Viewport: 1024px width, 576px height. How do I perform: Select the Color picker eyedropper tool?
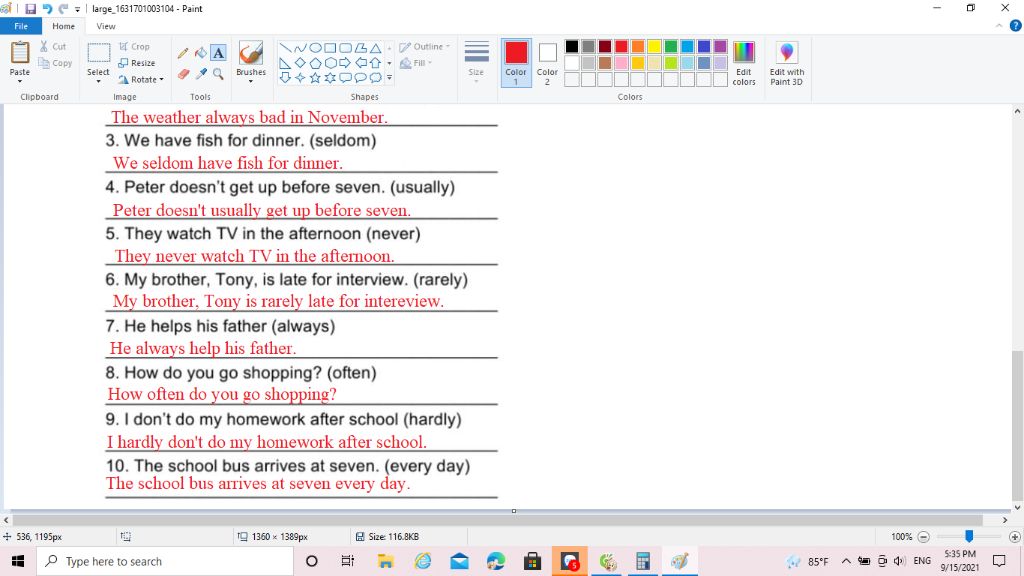tap(201, 74)
